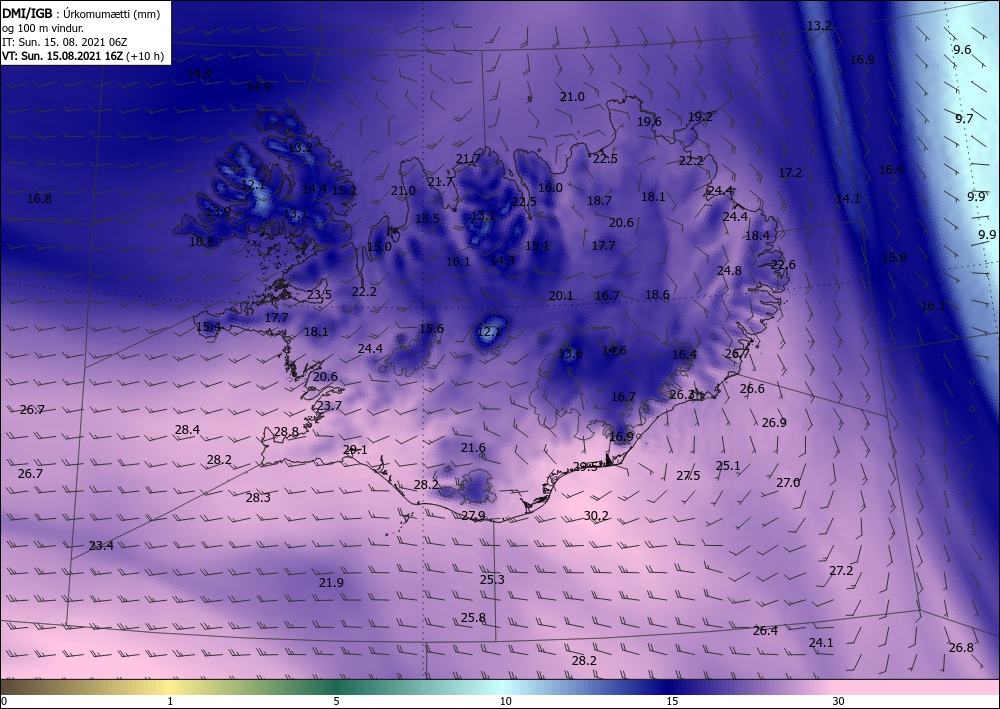Click the map value "24.1"
1000x709 pixels.
click(821, 643)
